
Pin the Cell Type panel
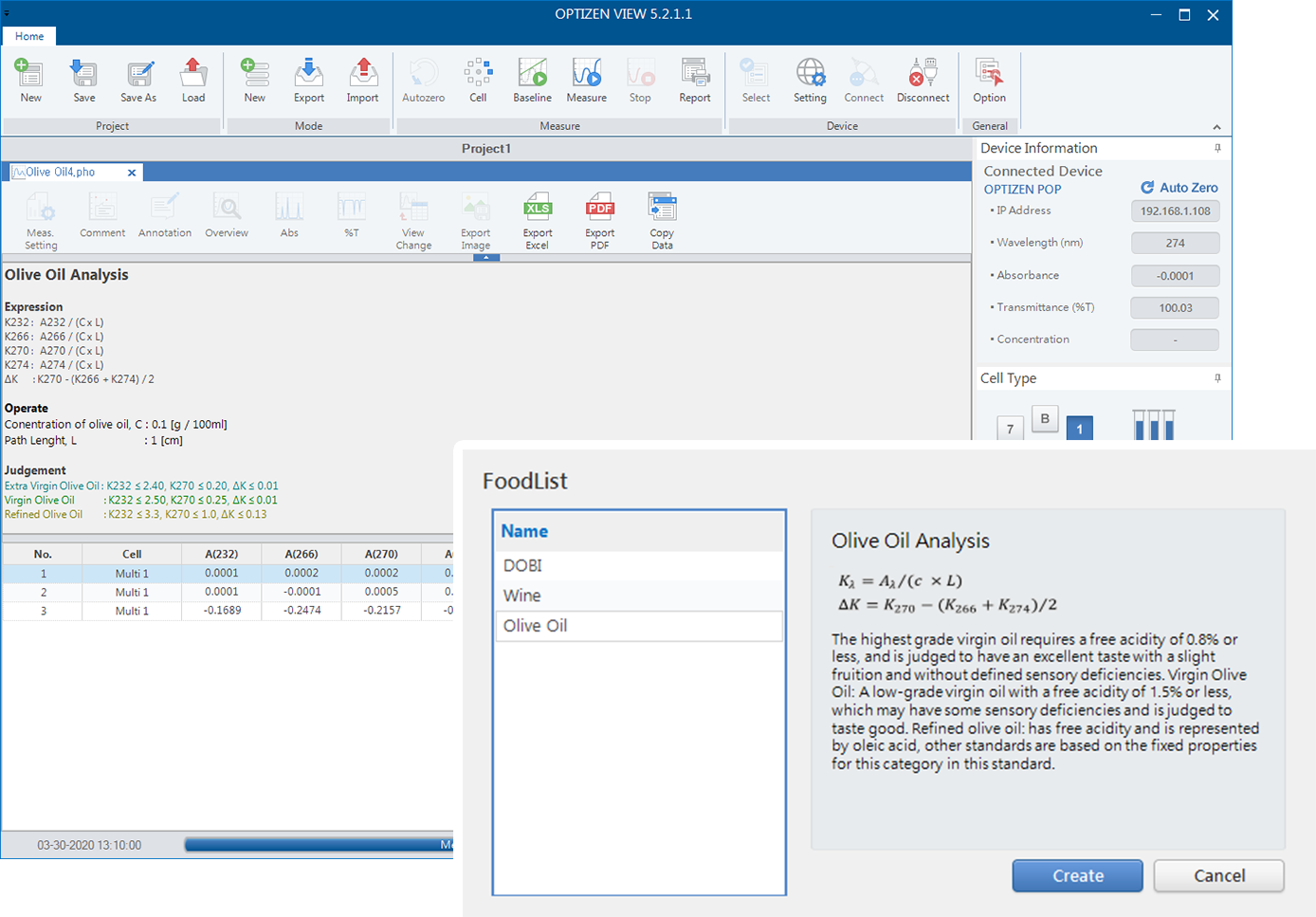point(1217,378)
